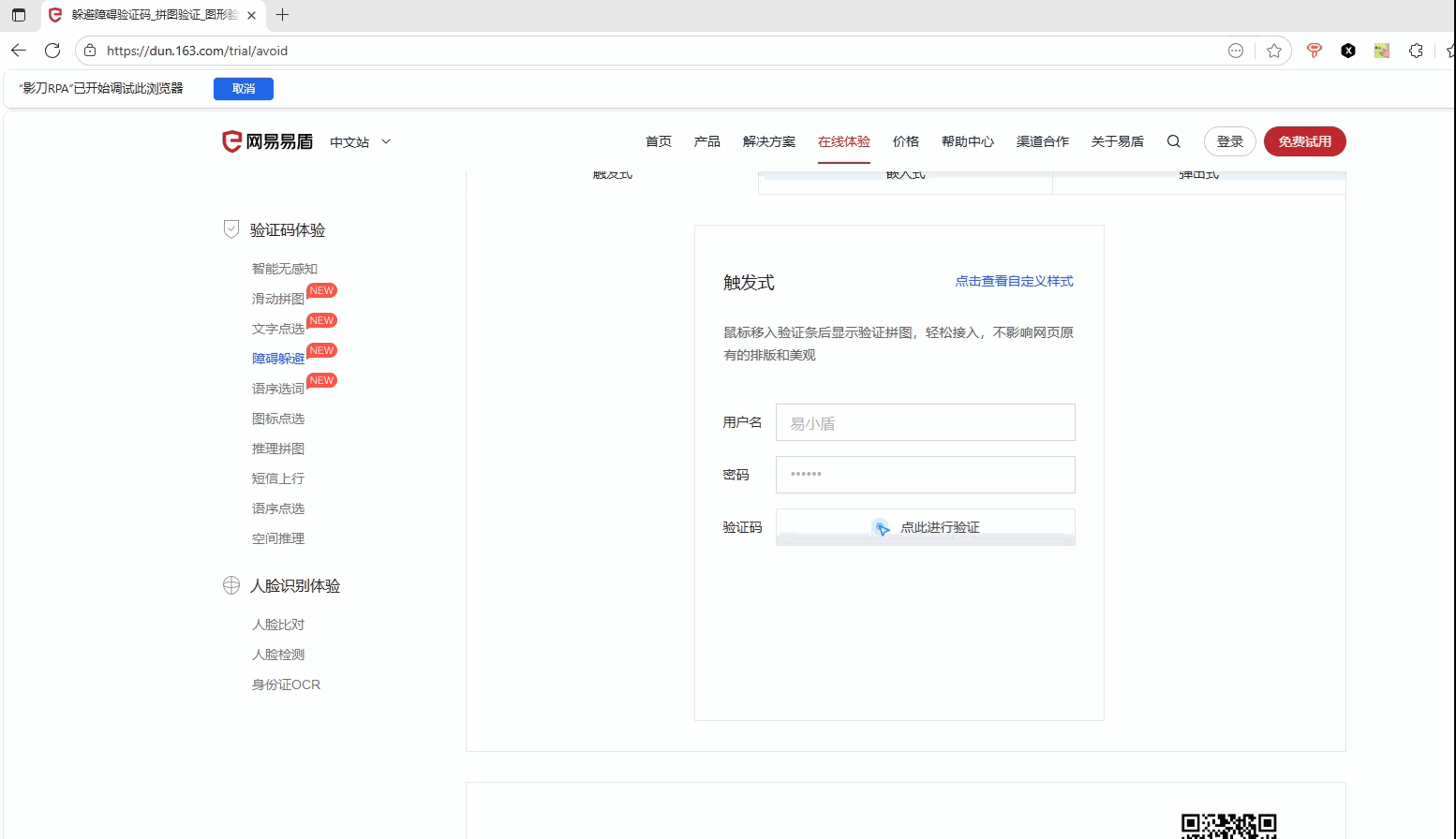The width and height of the screenshot is (1456, 839).
Task: Bookmark page with the star icon
Action: coord(1274,51)
